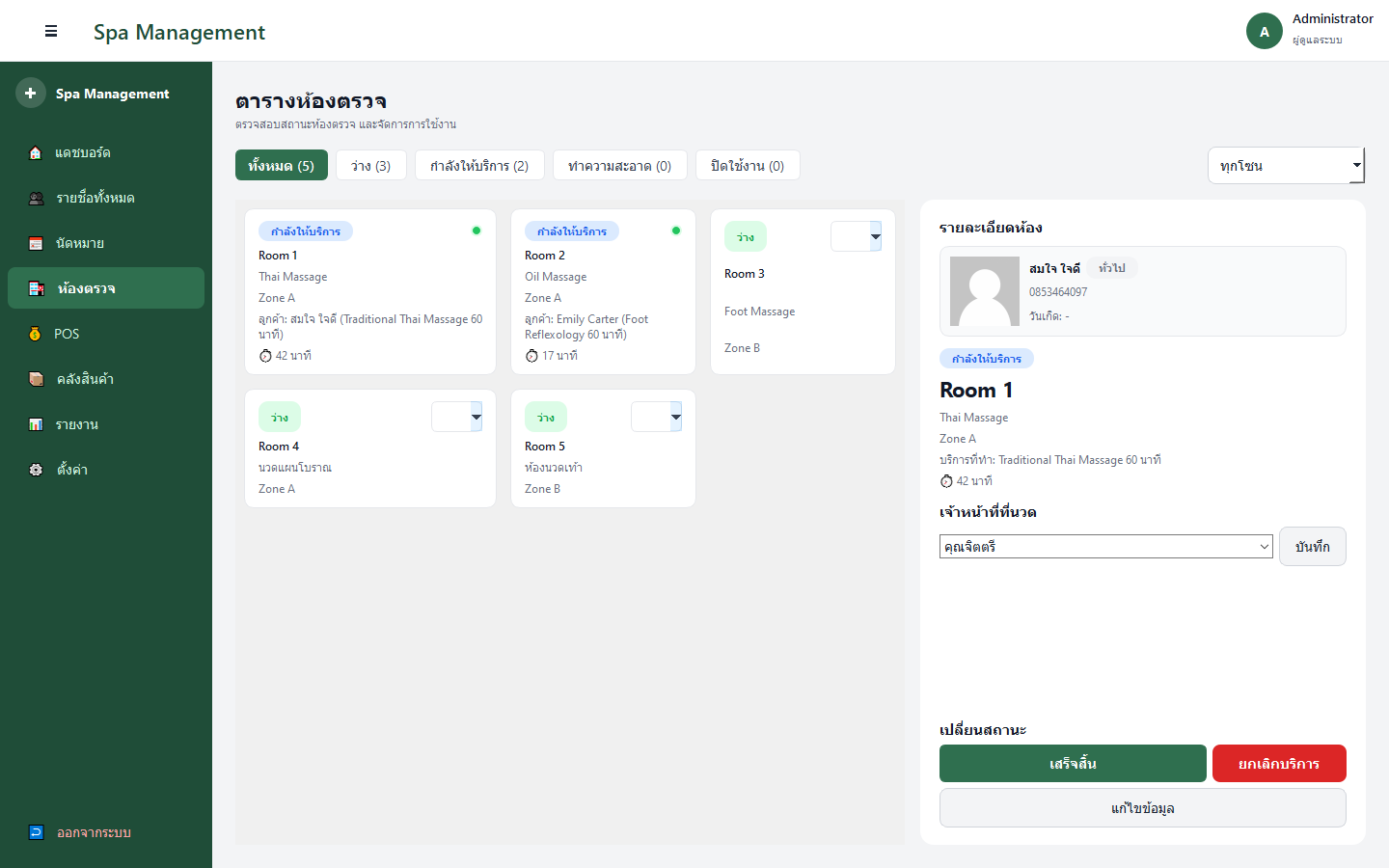This screenshot has width=1389, height=868.
Task: Open the POS menu item
Action: pos(106,334)
